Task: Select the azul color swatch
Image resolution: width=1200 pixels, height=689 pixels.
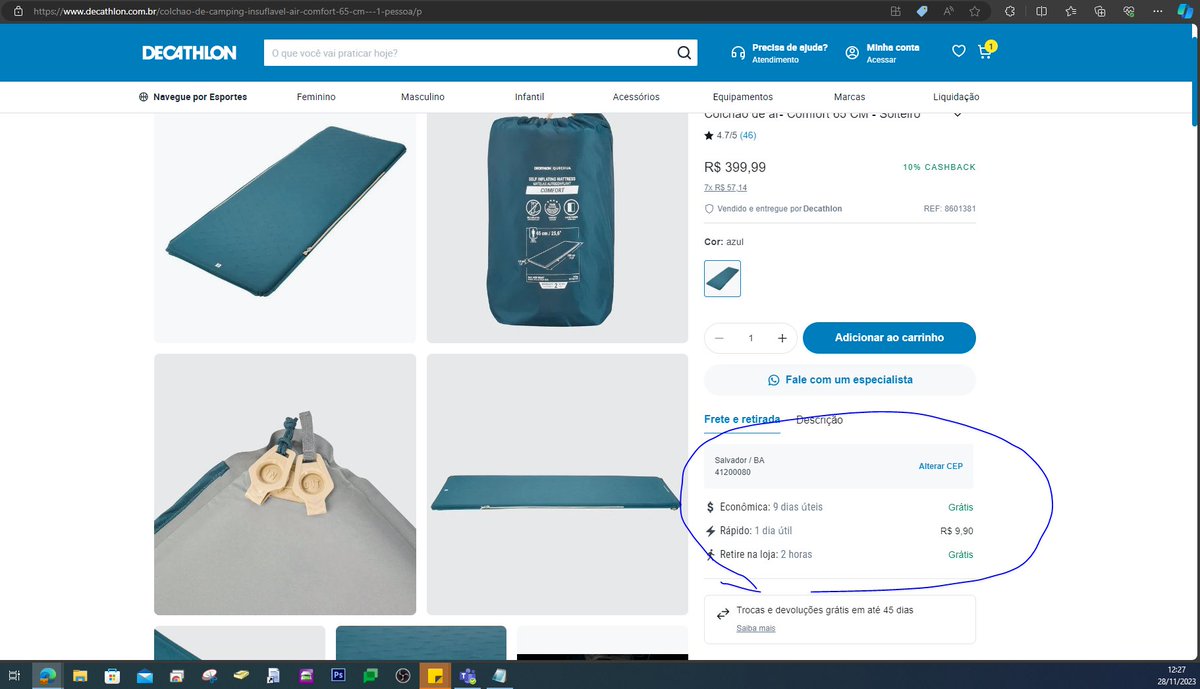Action: coord(723,278)
